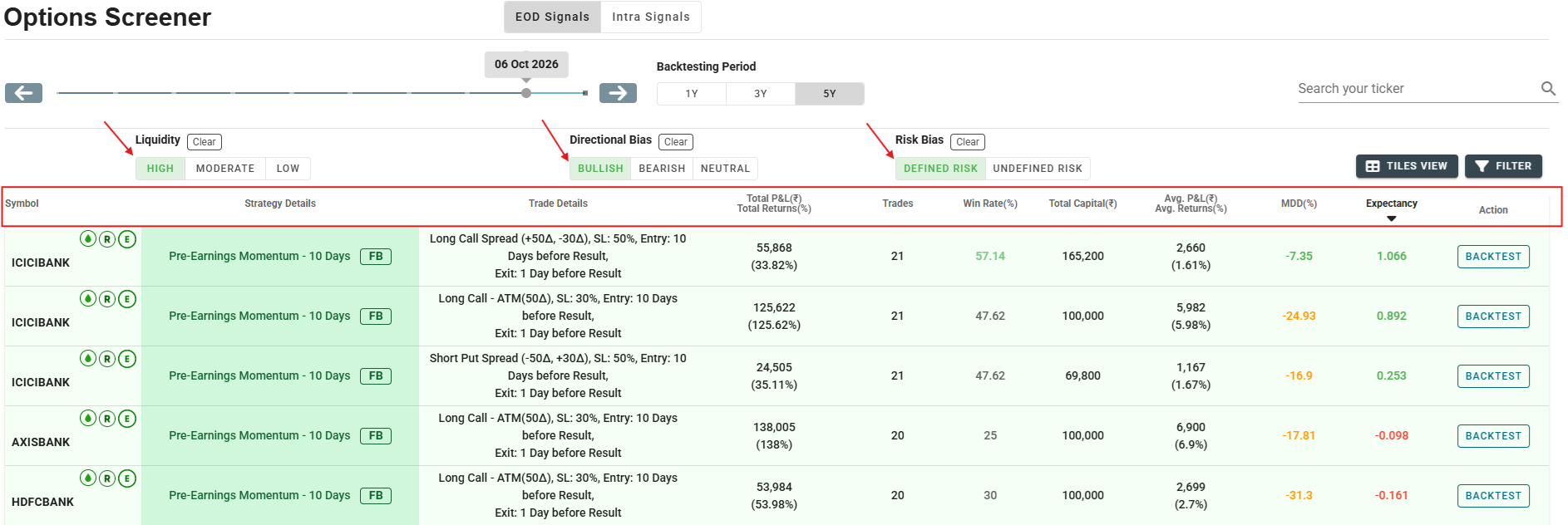Toggle the DEFINED RISK option

(940, 169)
